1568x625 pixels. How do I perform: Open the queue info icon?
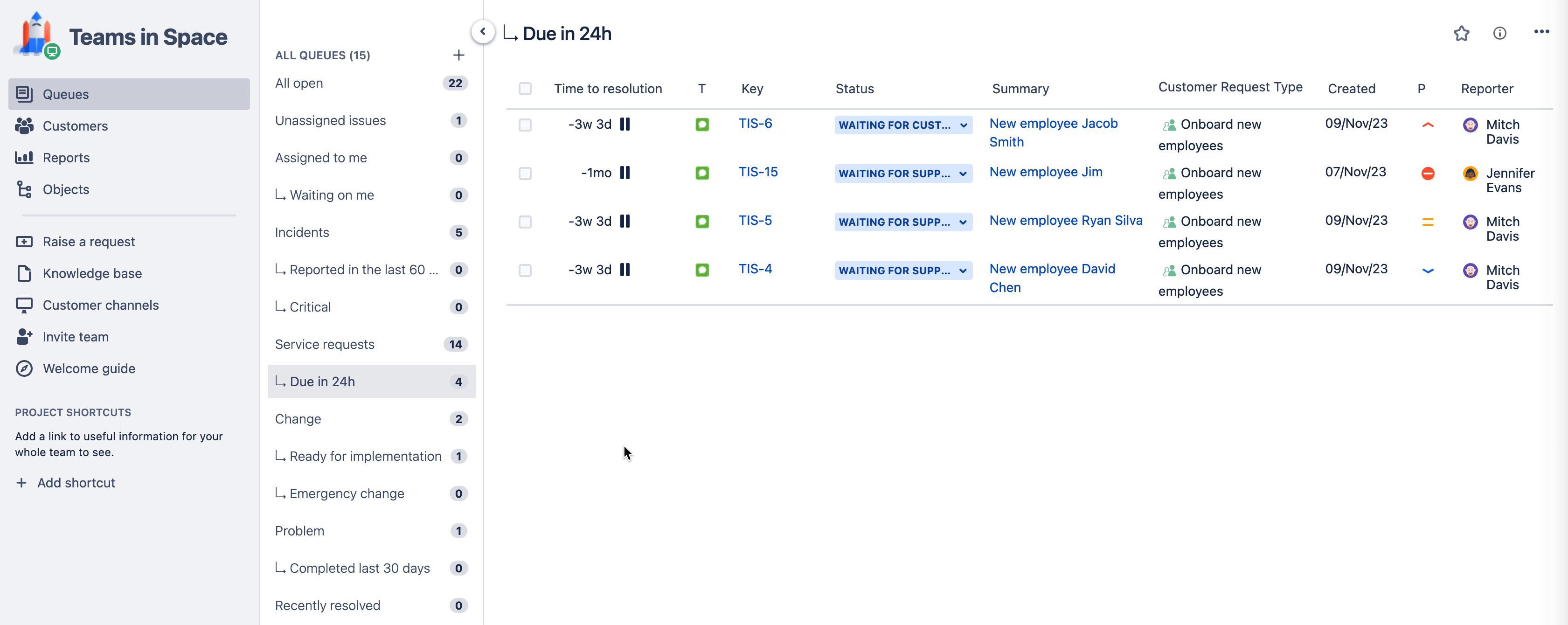pyautogui.click(x=1499, y=34)
